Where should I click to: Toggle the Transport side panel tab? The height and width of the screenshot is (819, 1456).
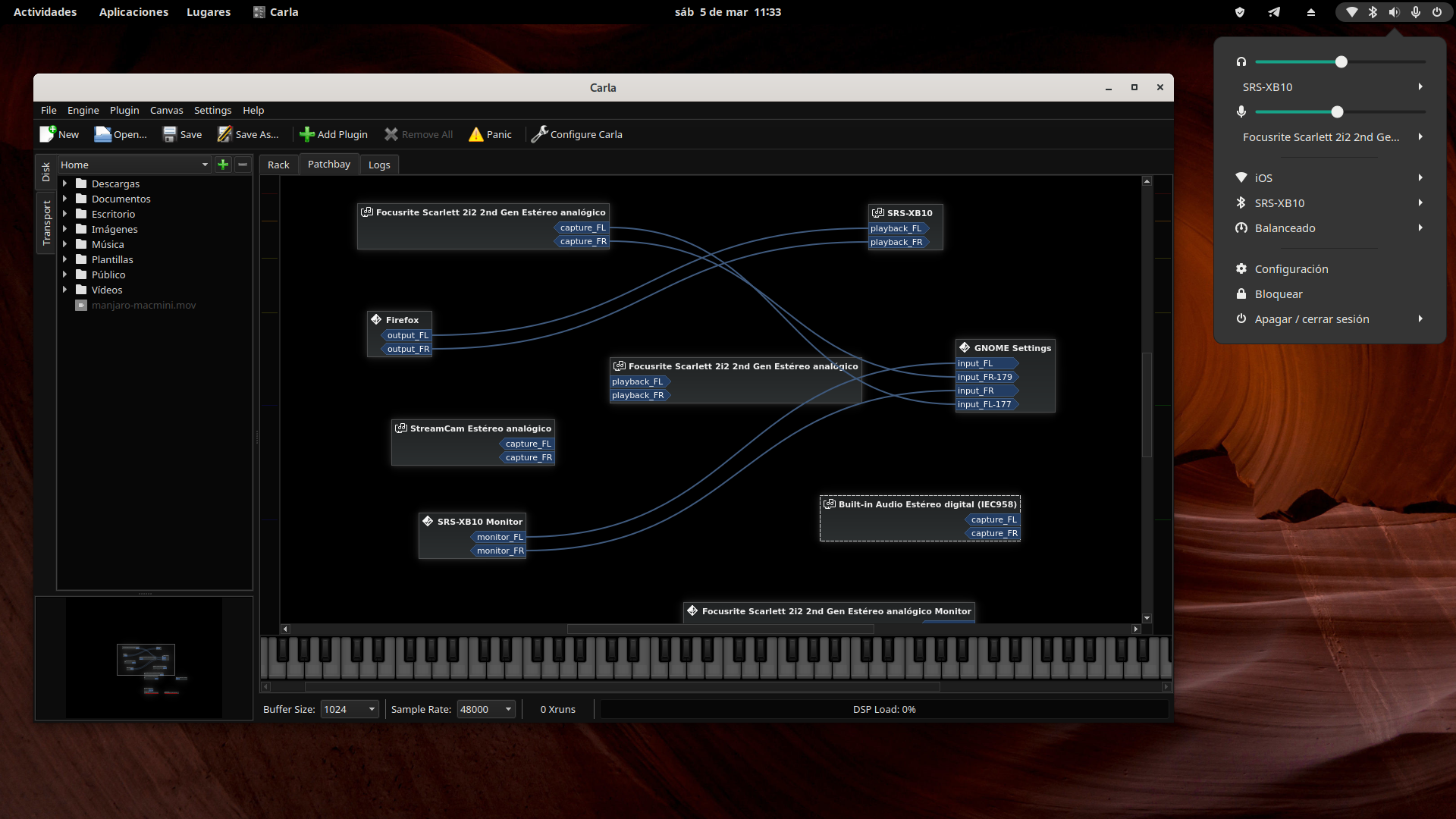pyautogui.click(x=46, y=223)
